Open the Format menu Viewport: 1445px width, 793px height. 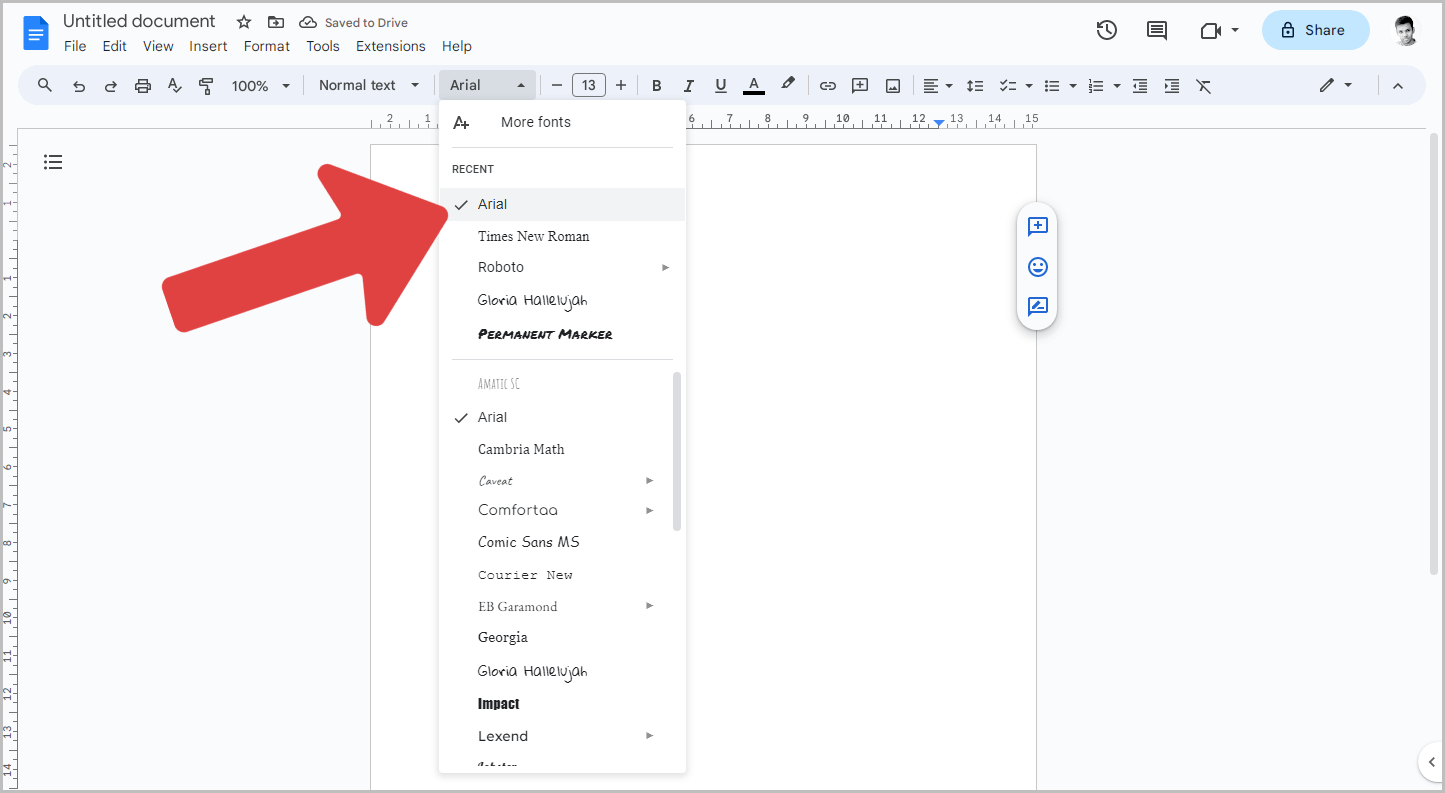coord(267,46)
